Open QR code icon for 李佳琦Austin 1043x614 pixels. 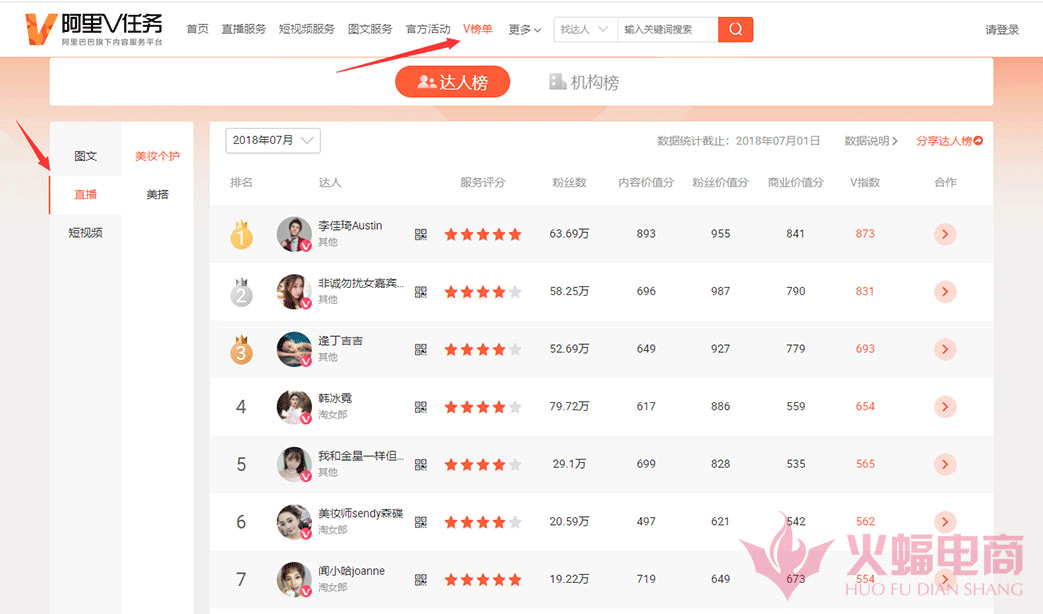coord(421,234)
